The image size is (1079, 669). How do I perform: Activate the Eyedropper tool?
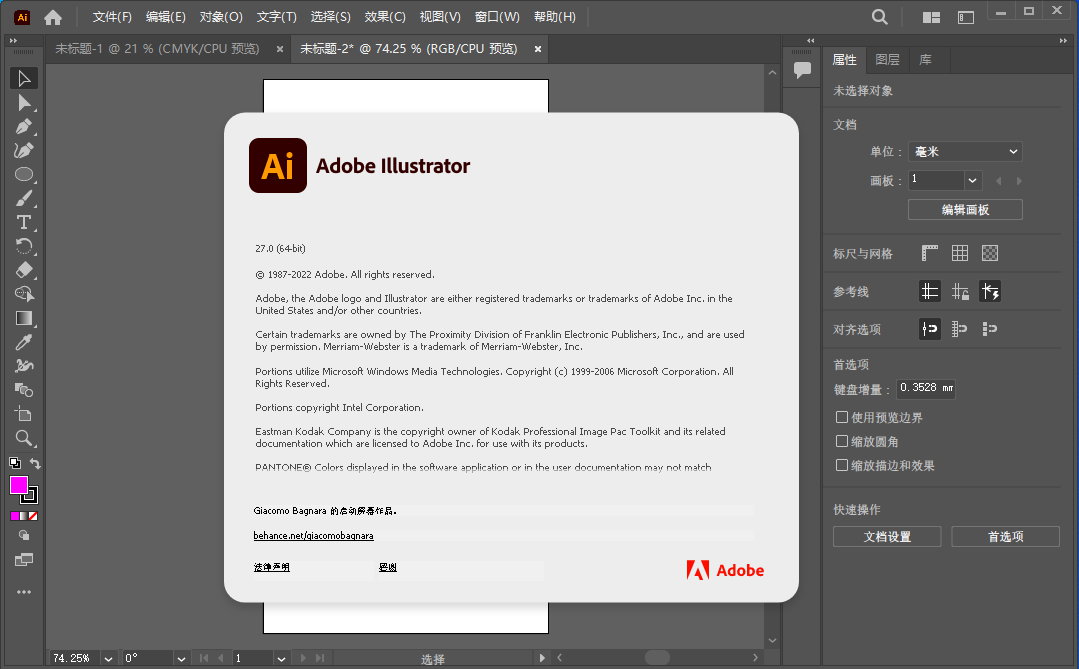[24, 342]
